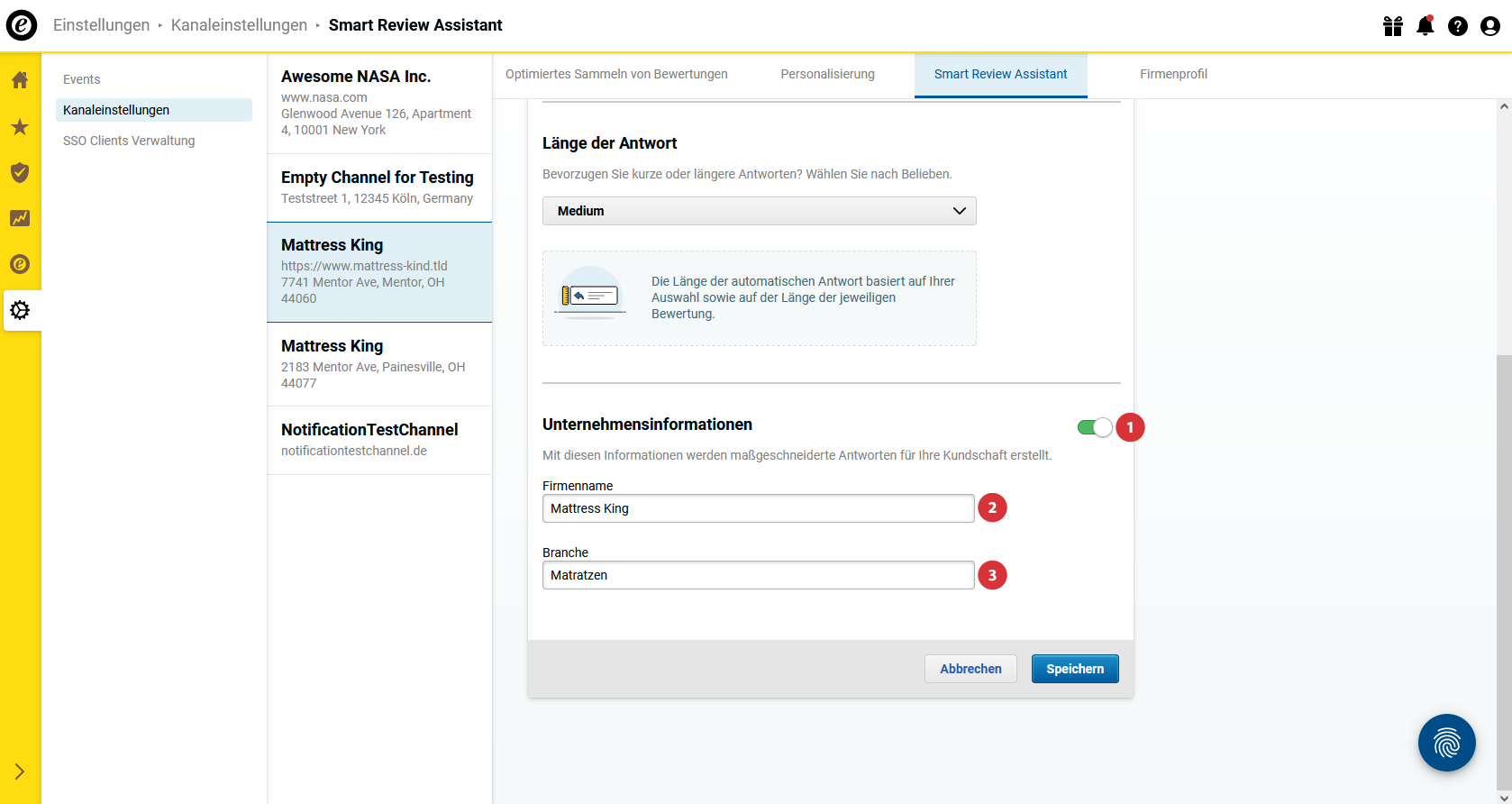This screenshot has height=804, width=1512.
Task: Open the help question mark icon
Action: (x=1458, y=26)
